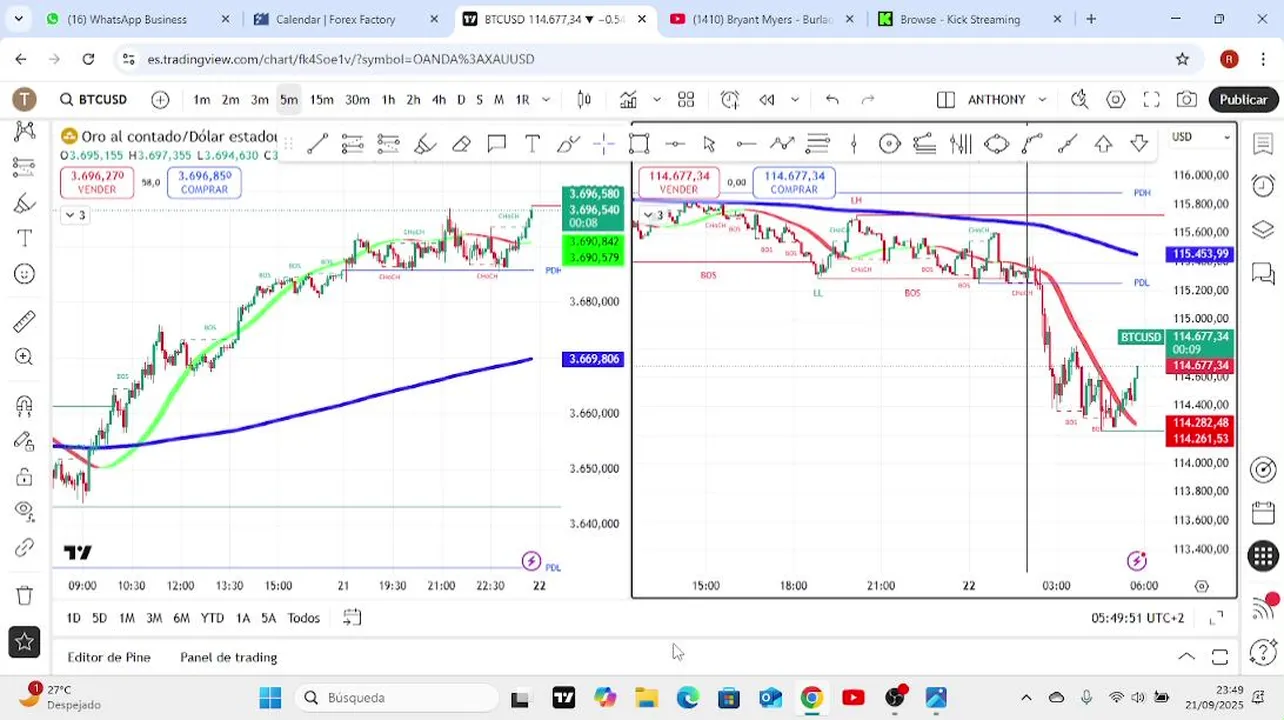Expand the ANTHONY layout dropdown
Image resolution: width=1284 pixels, height=720 pixels.
point(1042,100)
